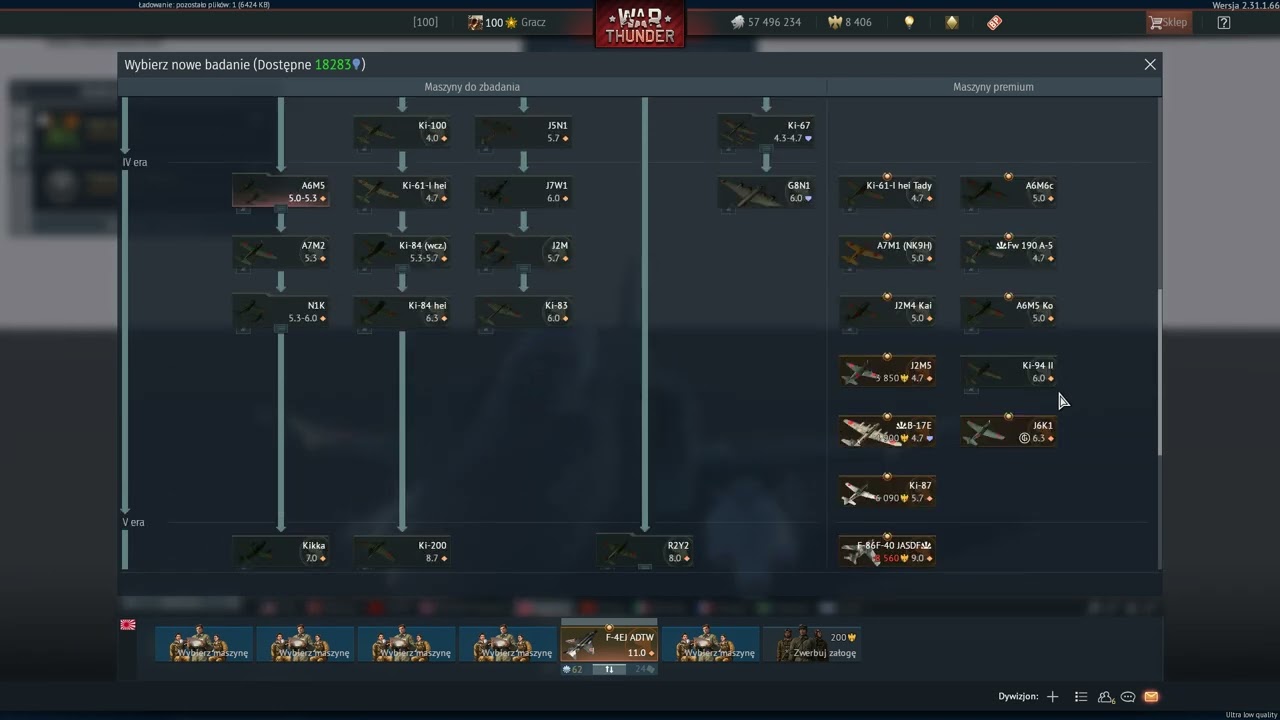Click the red ticket items icon
1280x720 pixels.
pos(994,22)
